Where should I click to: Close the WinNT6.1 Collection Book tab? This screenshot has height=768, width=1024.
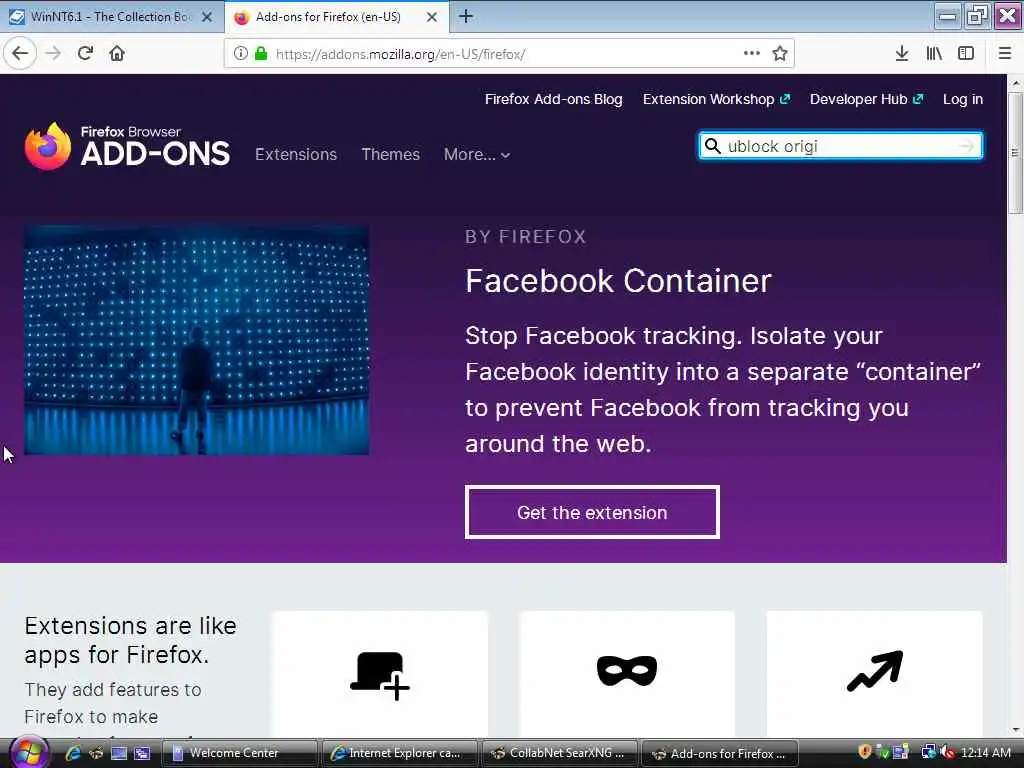pyautogui.click(x=207, y=17)
